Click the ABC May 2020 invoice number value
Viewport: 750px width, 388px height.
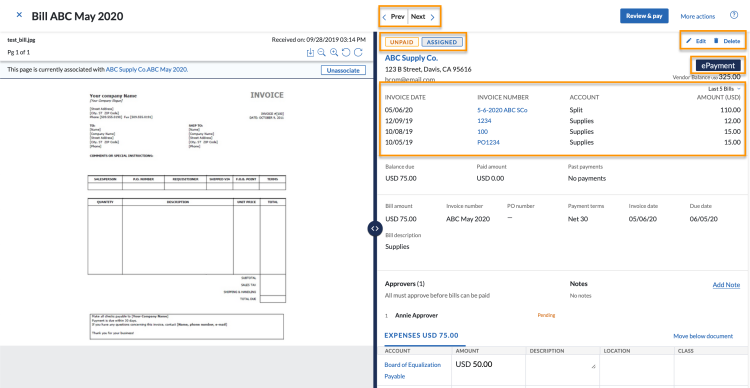(x=468, y=219)
